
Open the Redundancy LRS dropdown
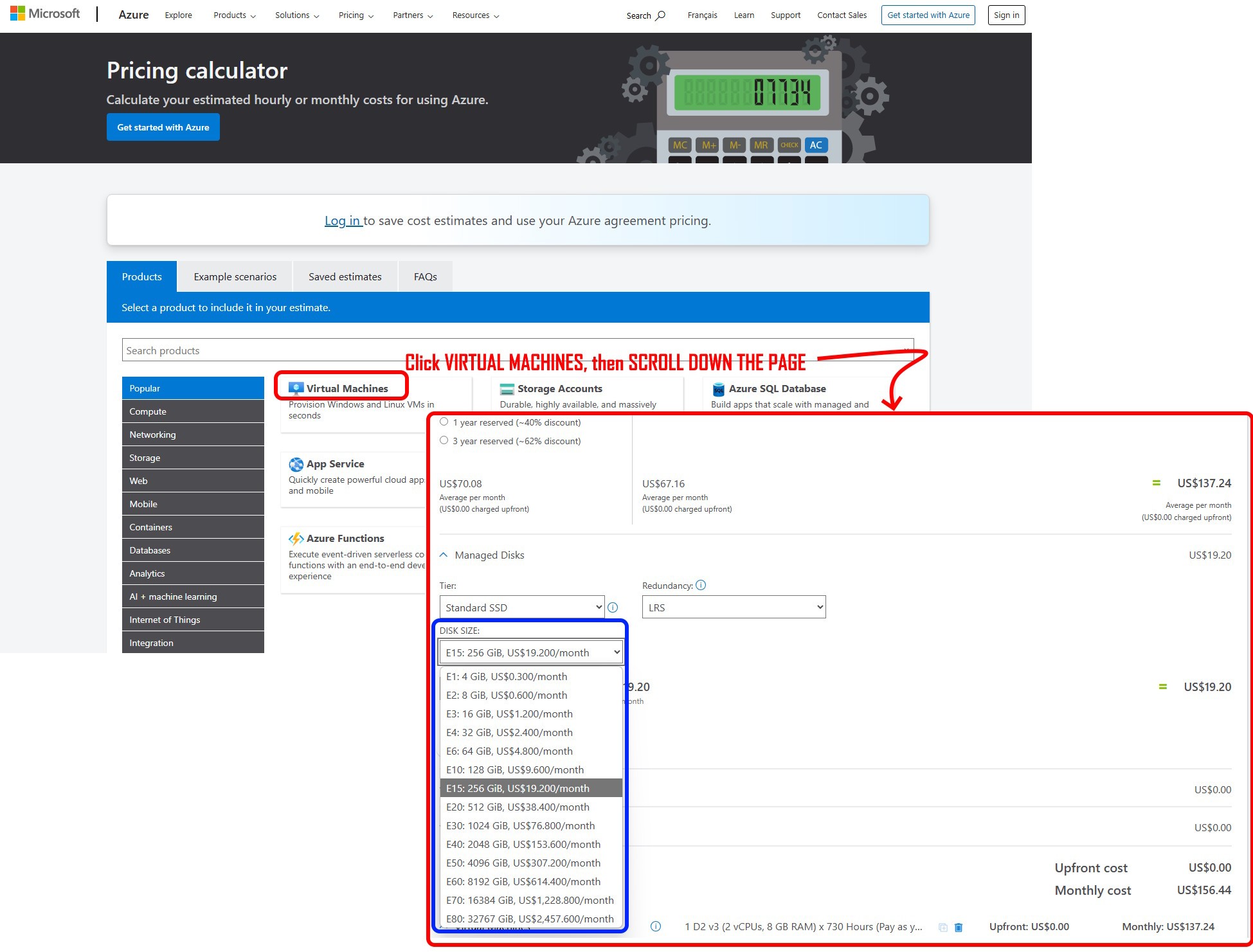click(x=733, y=607)
